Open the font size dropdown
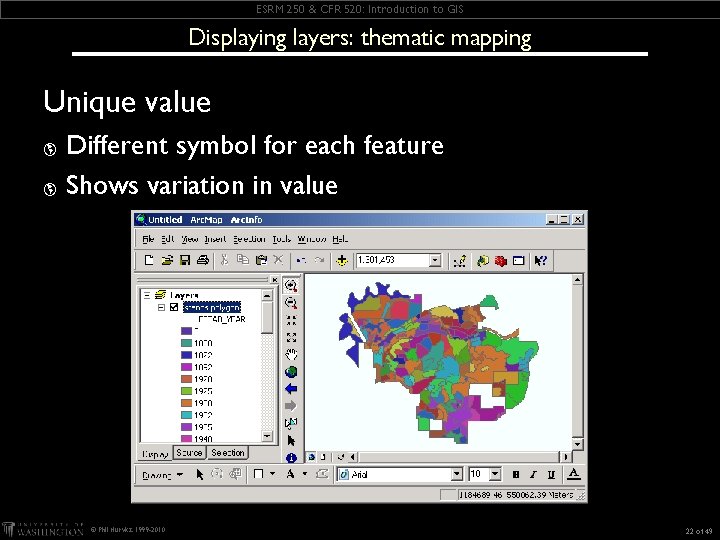Viewport: 720px width, 540px height. 495,474
